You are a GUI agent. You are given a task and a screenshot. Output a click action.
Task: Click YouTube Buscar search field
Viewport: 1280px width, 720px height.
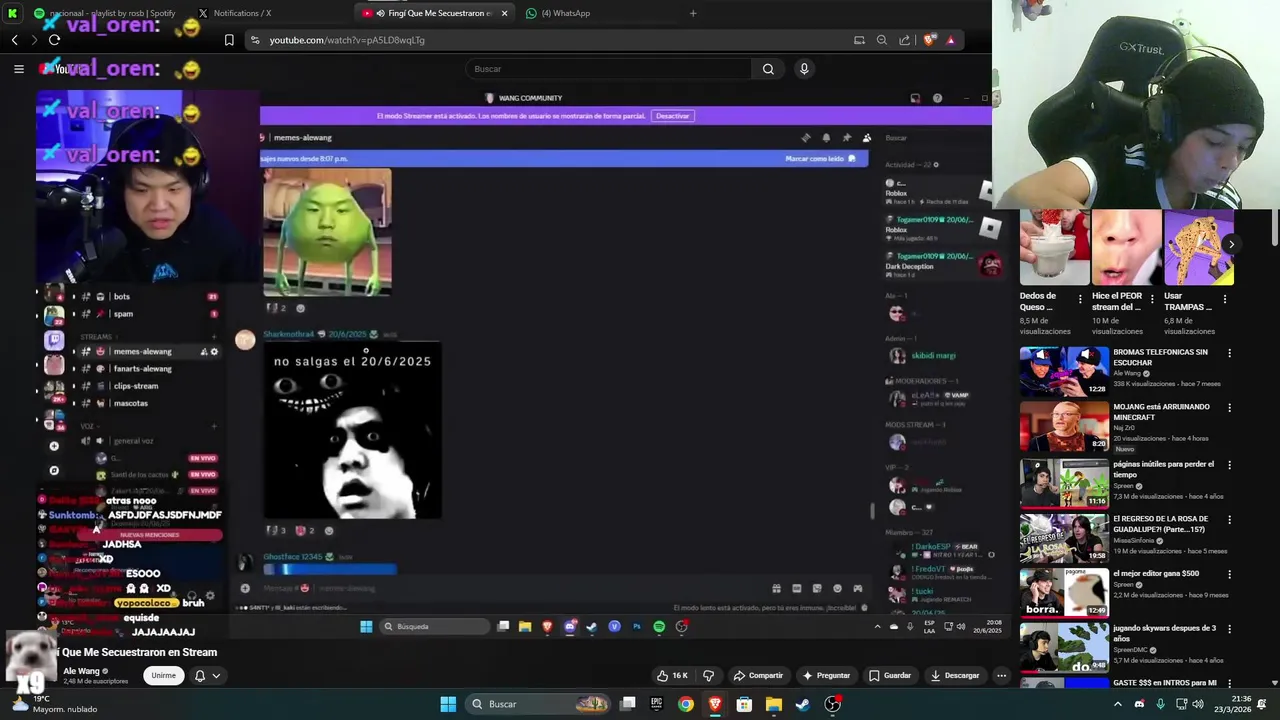(608, 69)
